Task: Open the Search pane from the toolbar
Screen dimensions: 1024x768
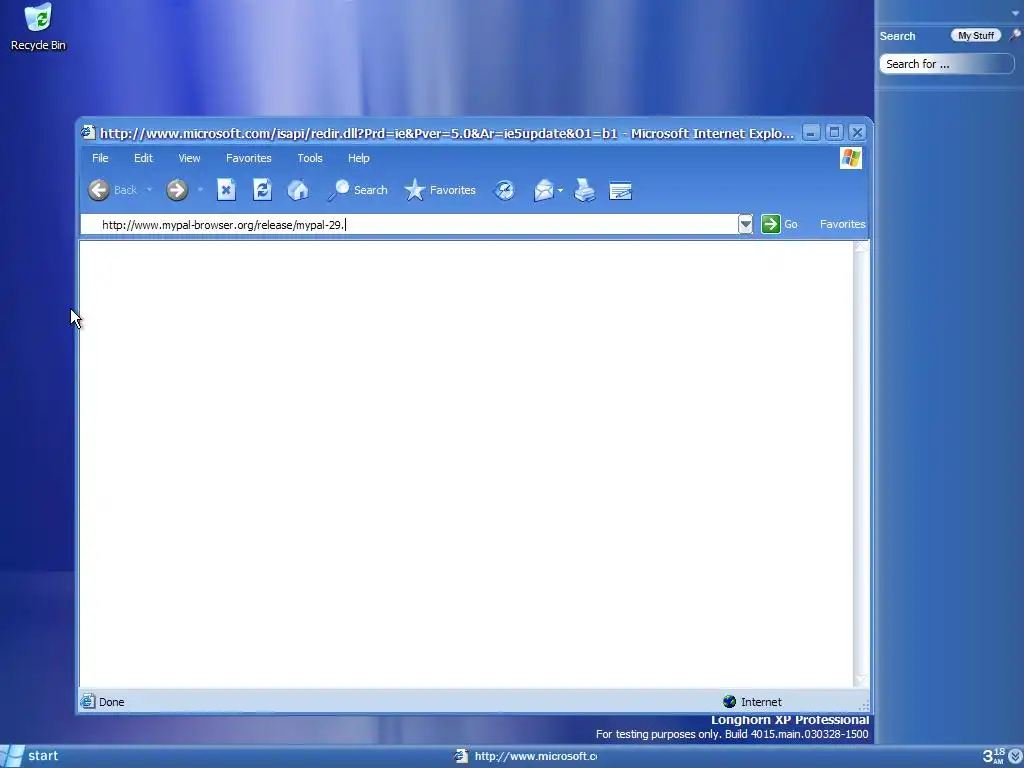Action: (358, 190)
